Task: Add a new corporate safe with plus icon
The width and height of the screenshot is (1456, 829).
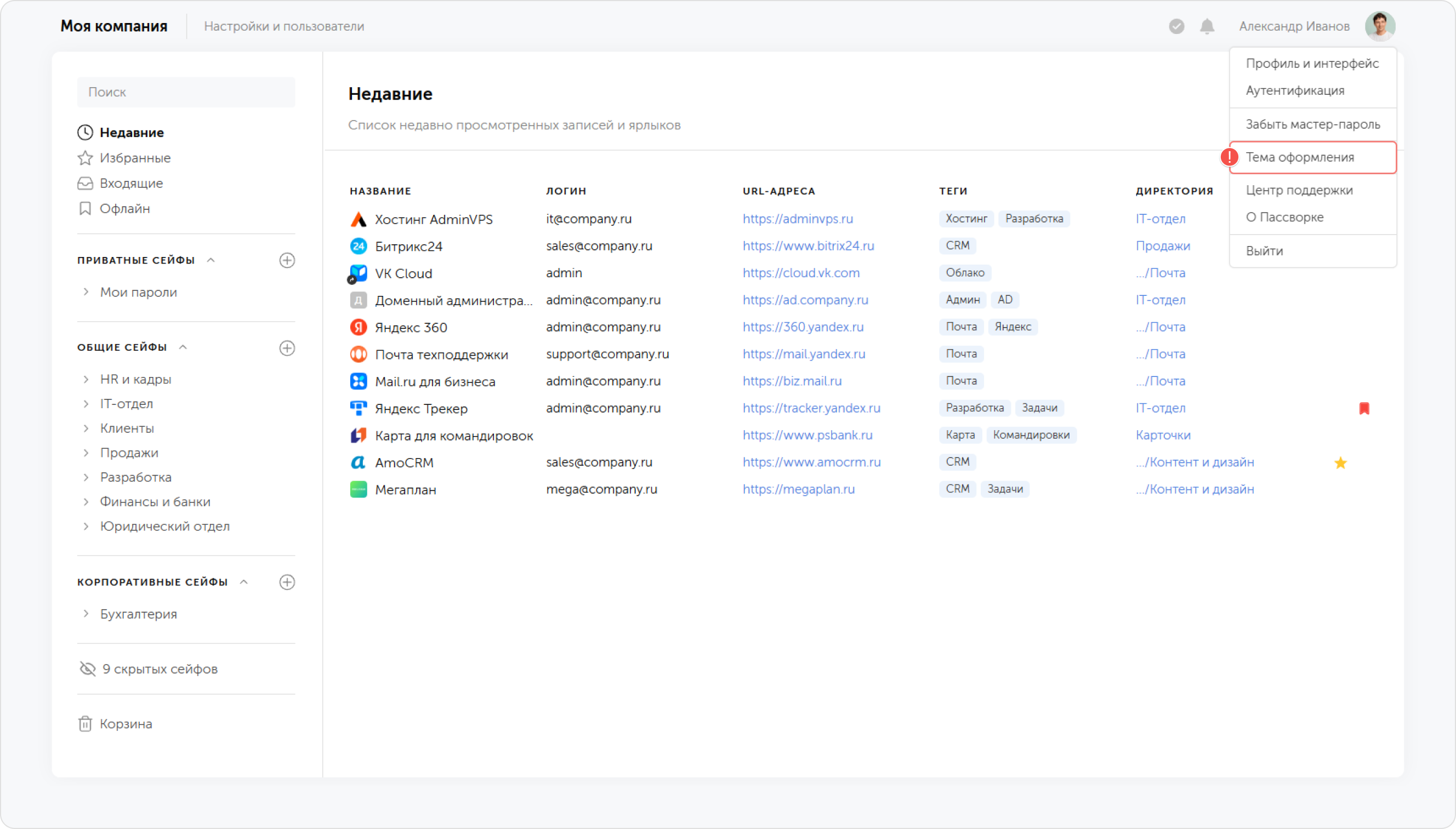Action: [x=287, y=582]
